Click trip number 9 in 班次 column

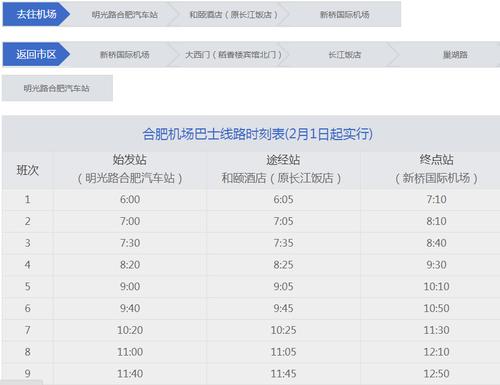[28, 374]
